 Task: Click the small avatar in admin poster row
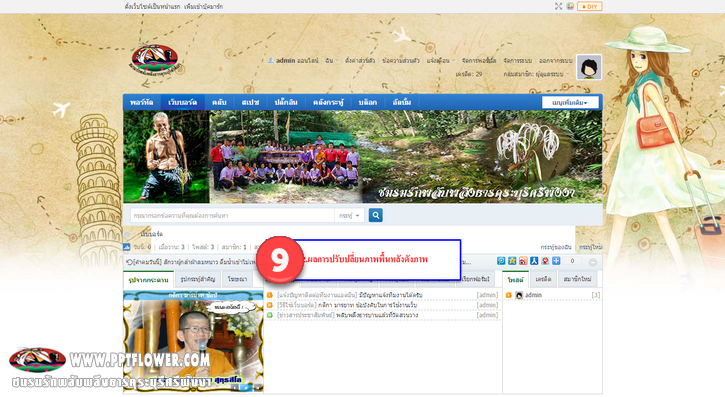click(x=519, y=295)
